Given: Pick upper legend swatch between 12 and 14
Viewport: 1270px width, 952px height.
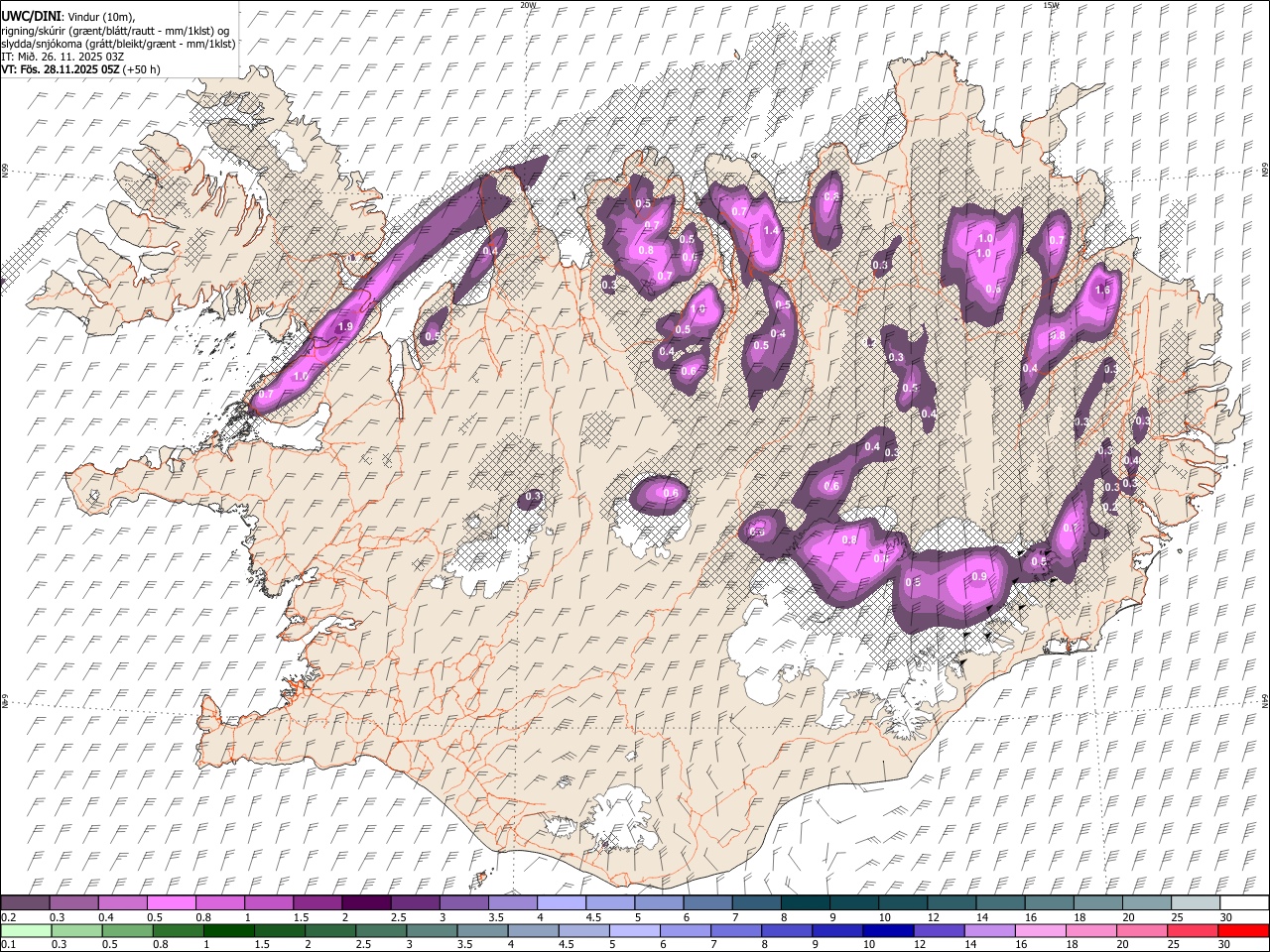Looking at the screenshot, I should [951, 903].
